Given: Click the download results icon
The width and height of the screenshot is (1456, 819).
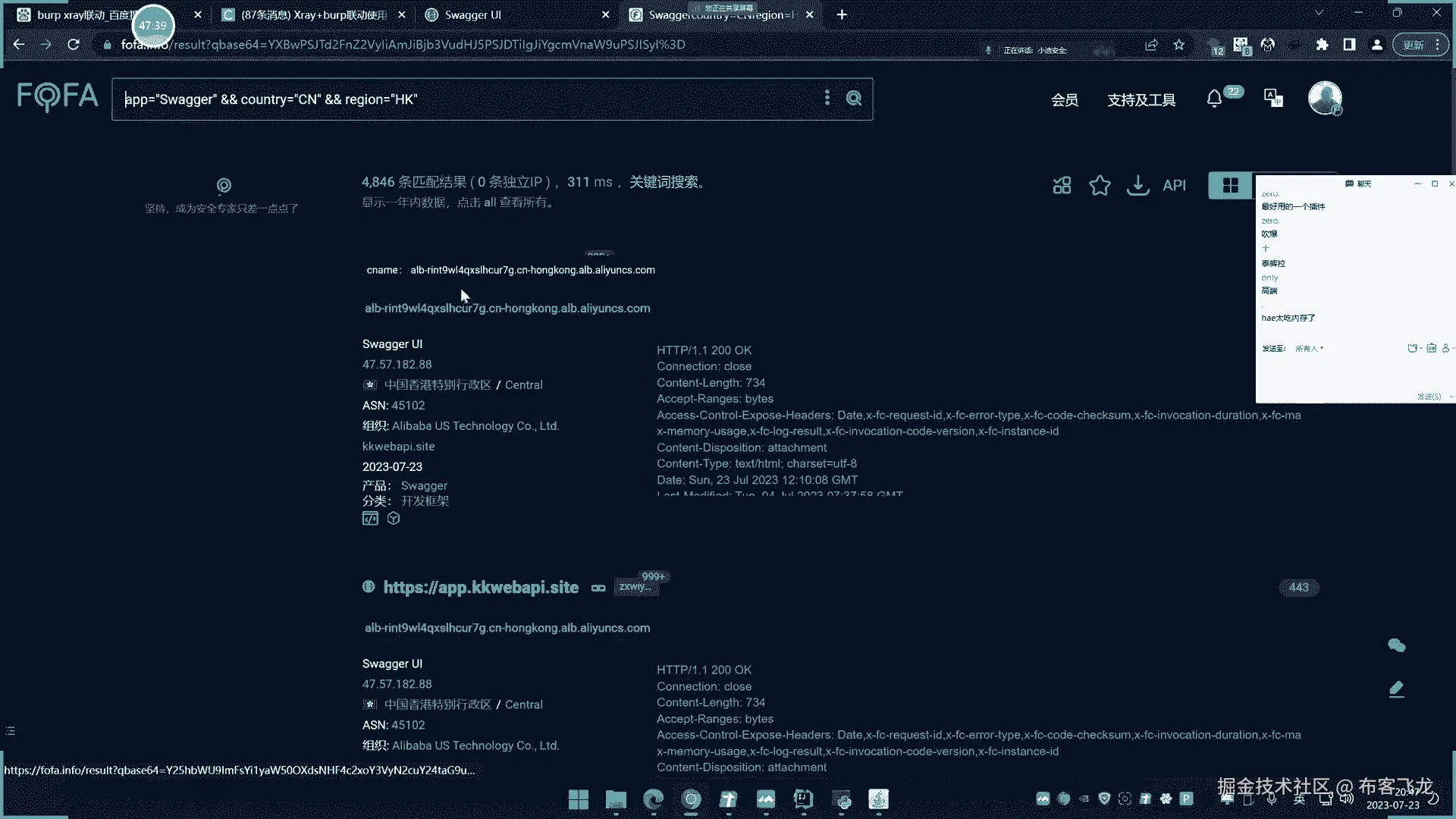Looking at the screenshot, I should coord(1137,185).
